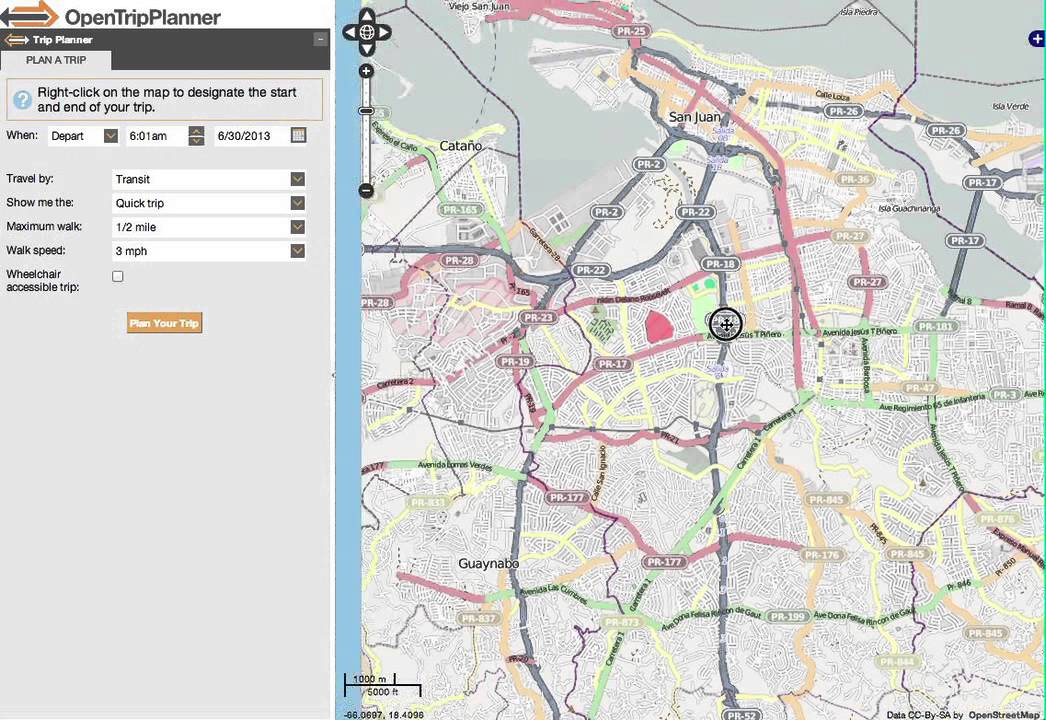Click the PR-25 route shield
1046x720 pixels.
pyautogui.click(x=630, y=31)
